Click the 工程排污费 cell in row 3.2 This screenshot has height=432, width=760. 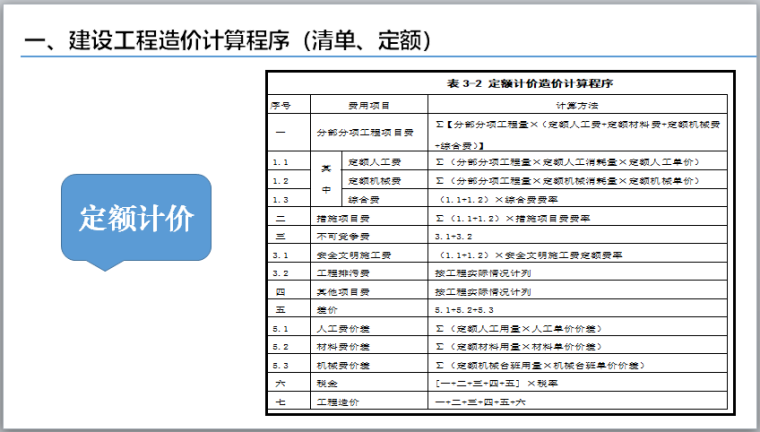pos(369,273)
